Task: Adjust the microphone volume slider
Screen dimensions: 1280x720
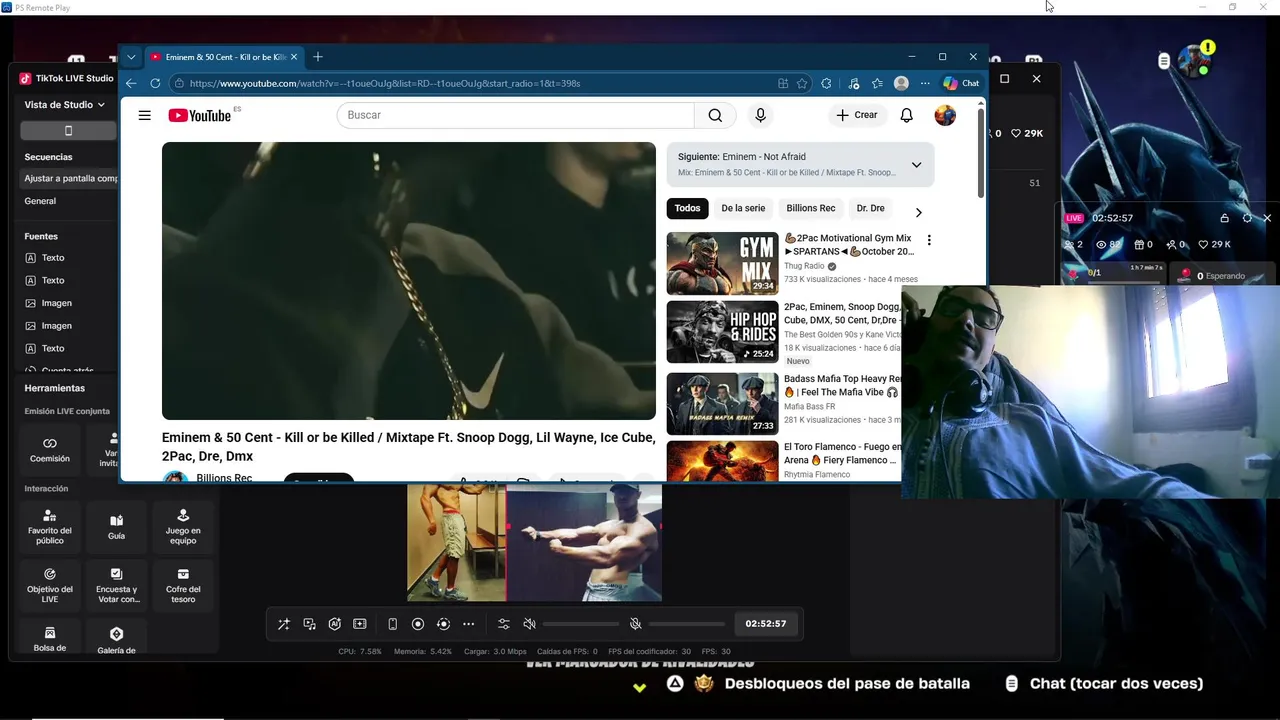Action: point(687,624)
